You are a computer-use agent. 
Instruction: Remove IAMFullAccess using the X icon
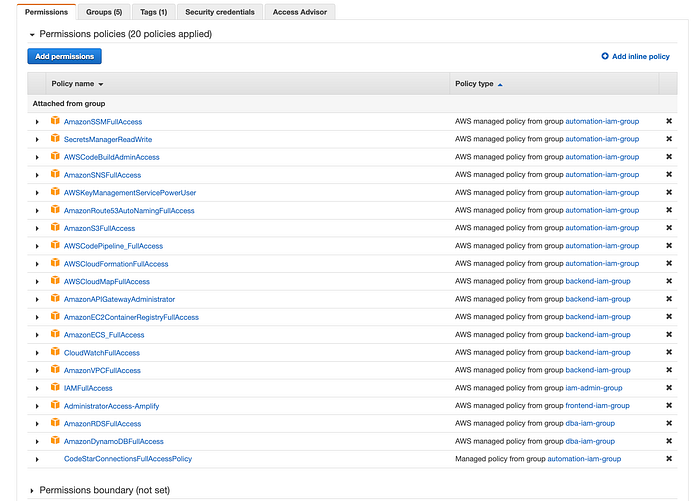pos(669,388)
